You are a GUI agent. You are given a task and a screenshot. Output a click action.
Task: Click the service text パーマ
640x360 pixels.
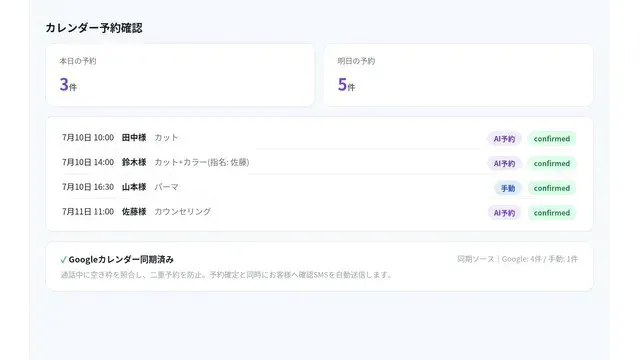(166, 187)
